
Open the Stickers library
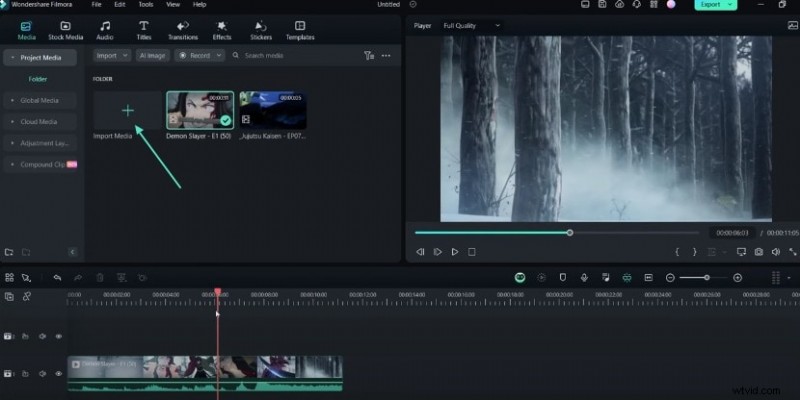click(260, 29)
